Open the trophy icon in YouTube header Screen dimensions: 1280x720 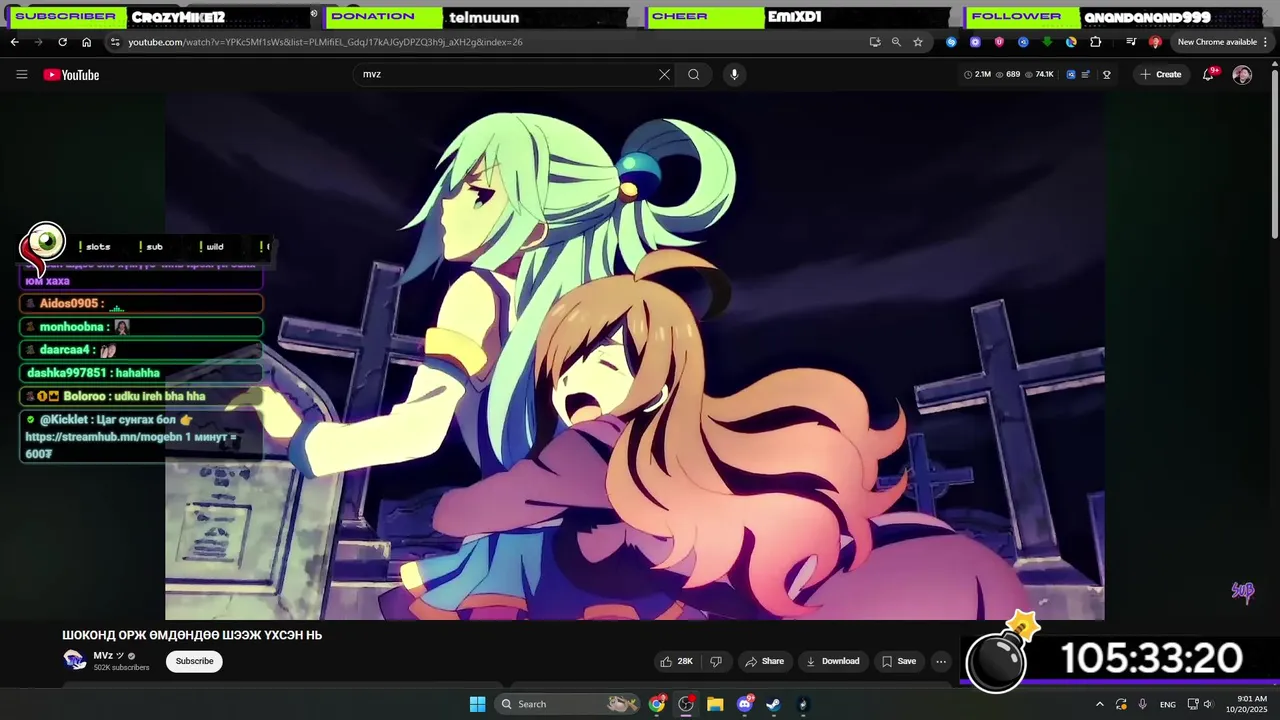[x=1106, y=74]
